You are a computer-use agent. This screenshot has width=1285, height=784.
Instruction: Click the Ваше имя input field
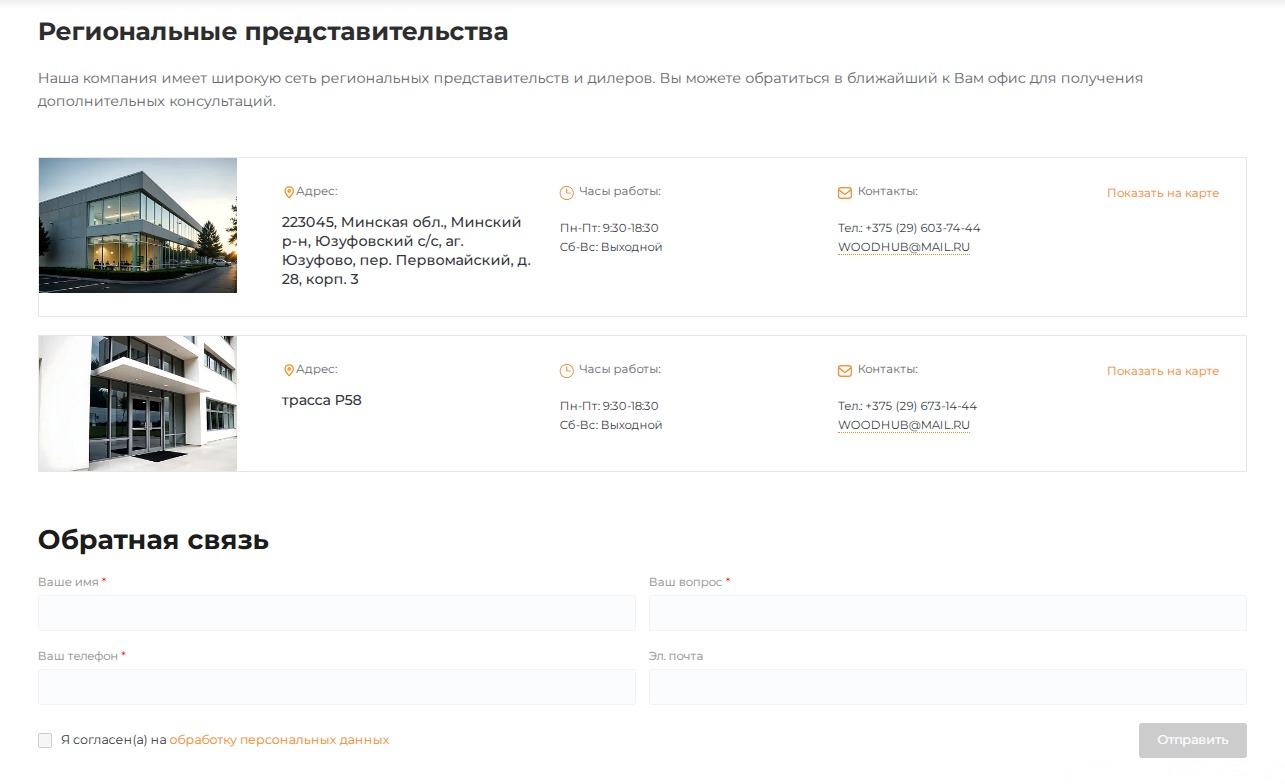[x=336, y=612]
